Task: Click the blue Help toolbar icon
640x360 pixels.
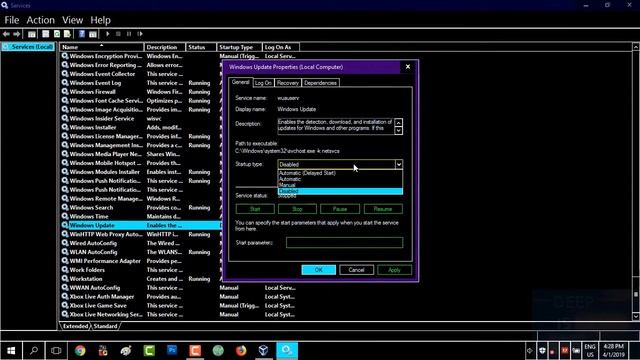Action: click(82, 34)
